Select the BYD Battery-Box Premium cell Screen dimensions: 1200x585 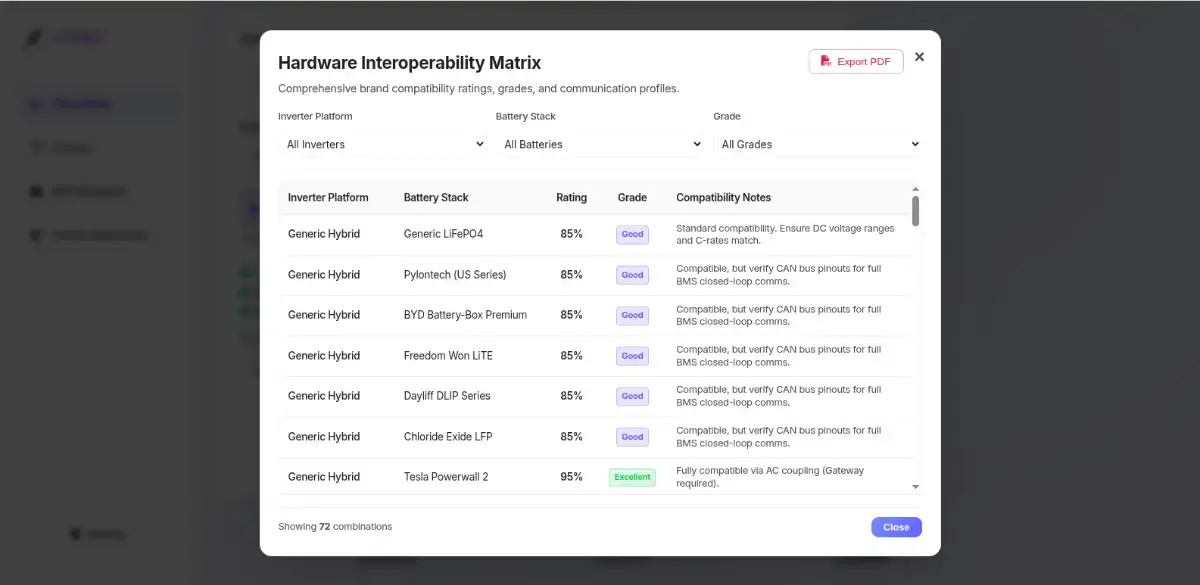point(465,315)
